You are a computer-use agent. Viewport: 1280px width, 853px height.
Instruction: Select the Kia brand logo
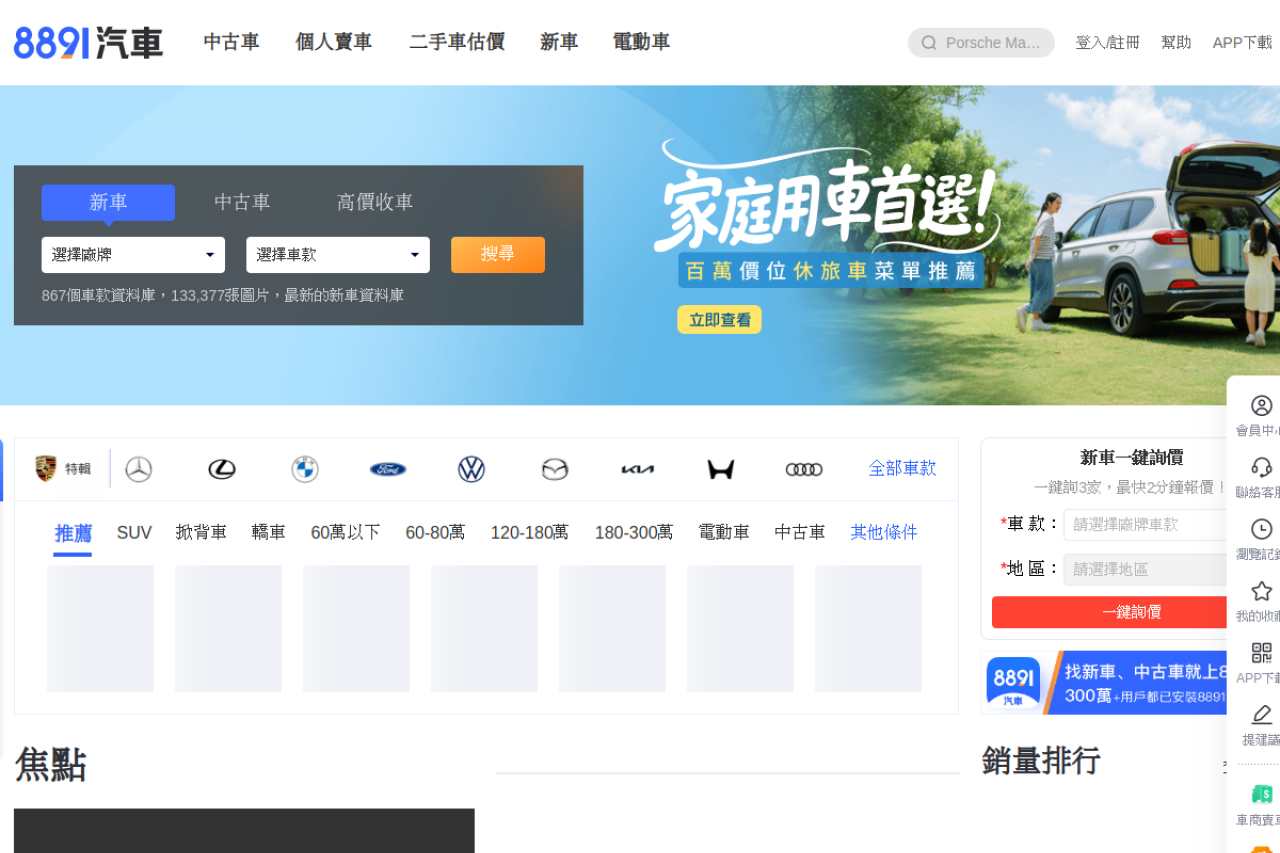637,469
